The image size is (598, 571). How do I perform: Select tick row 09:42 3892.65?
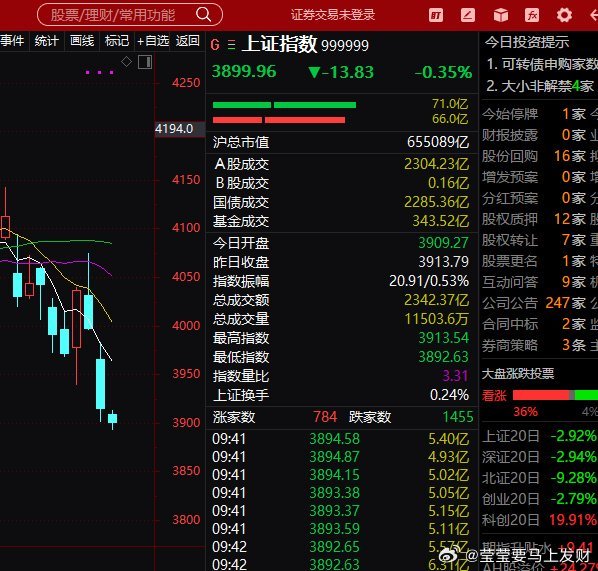tap(341, 547)
